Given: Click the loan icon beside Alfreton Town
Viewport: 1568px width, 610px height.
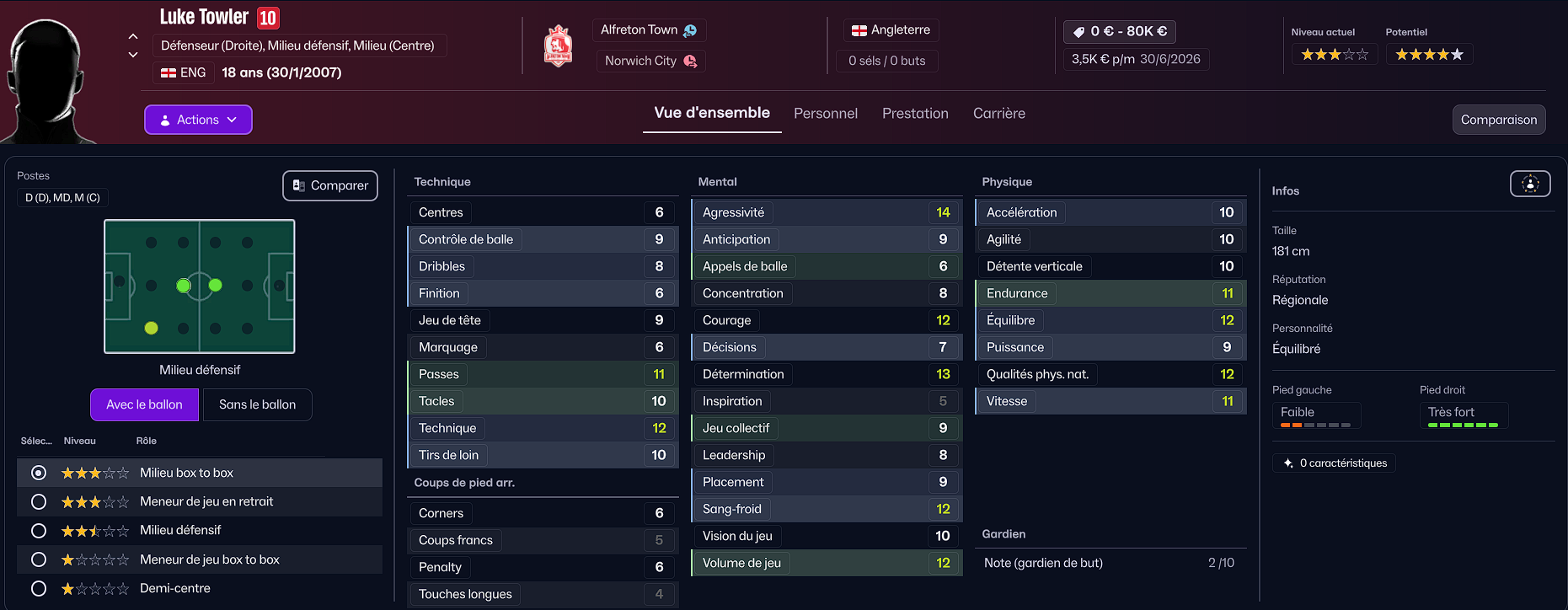Looking at the screenshot, I should [690, 30].
